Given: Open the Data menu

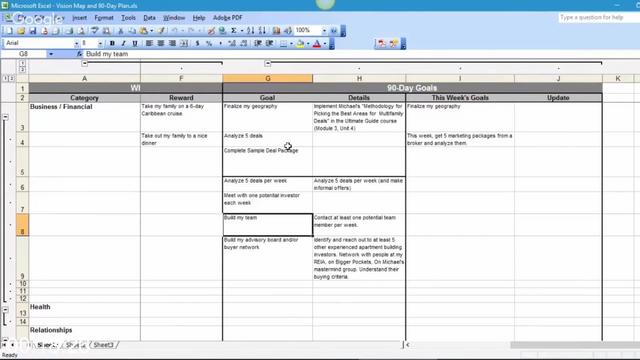Looking at the screenshot, I should 149,18.
